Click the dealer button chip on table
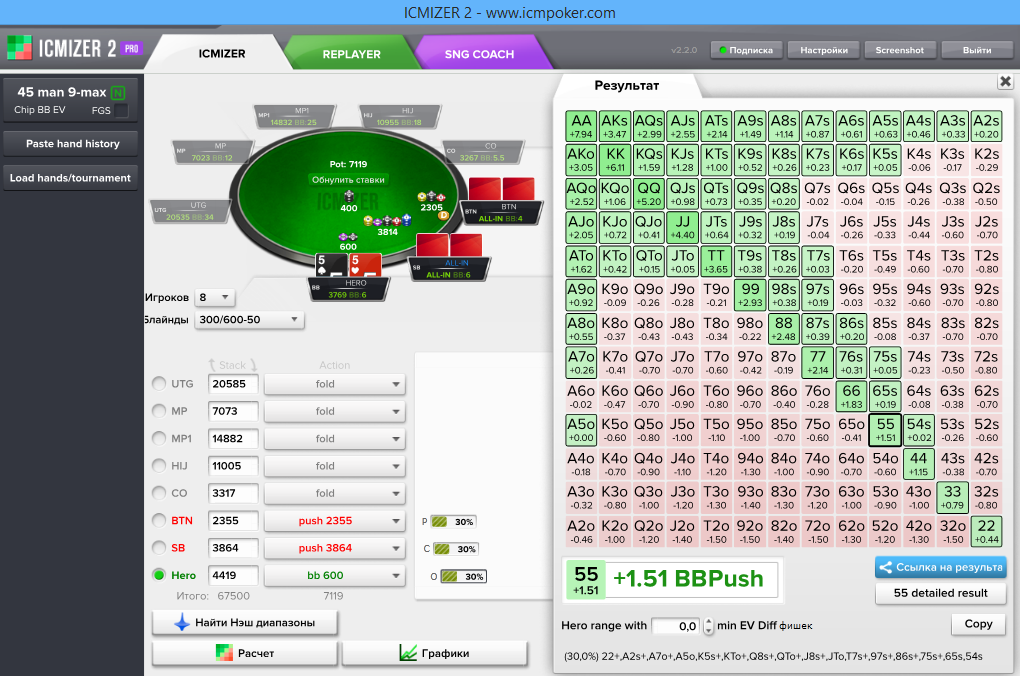The image size is (1020, 676). click(444, 215)
